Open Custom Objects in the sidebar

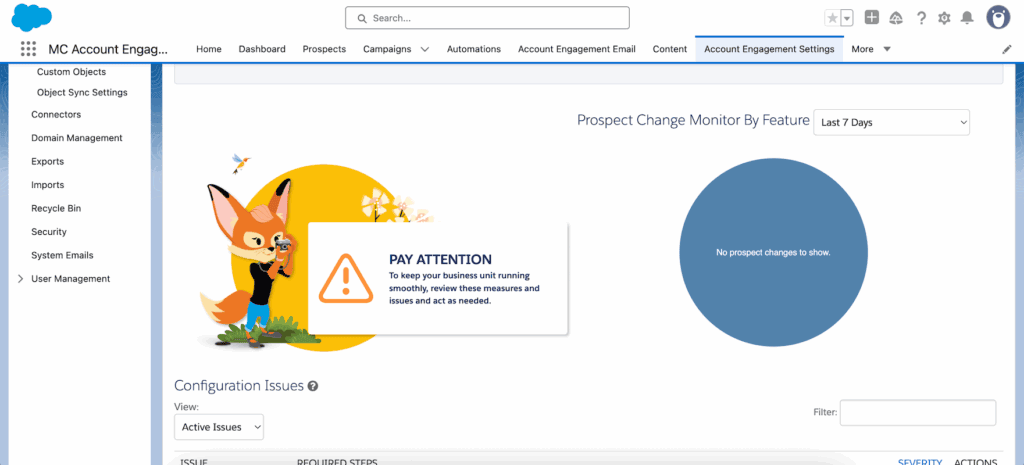71,72
